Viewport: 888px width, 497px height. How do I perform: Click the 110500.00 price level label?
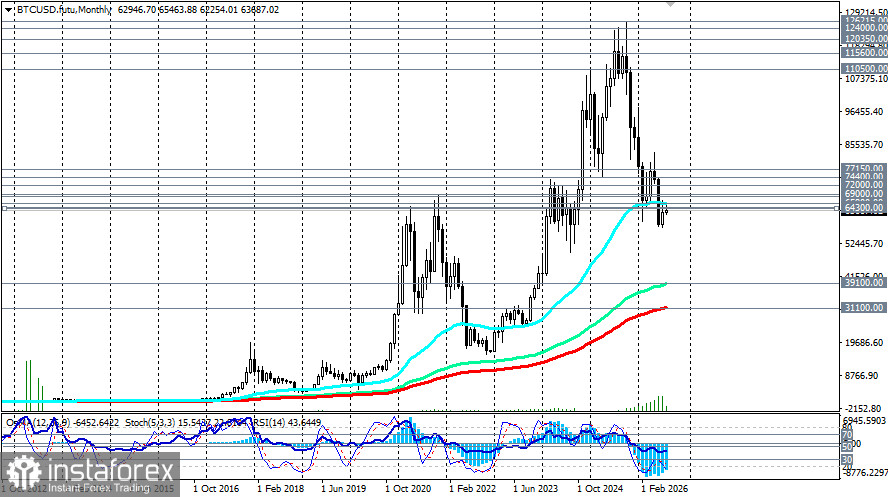click(865, 68)
